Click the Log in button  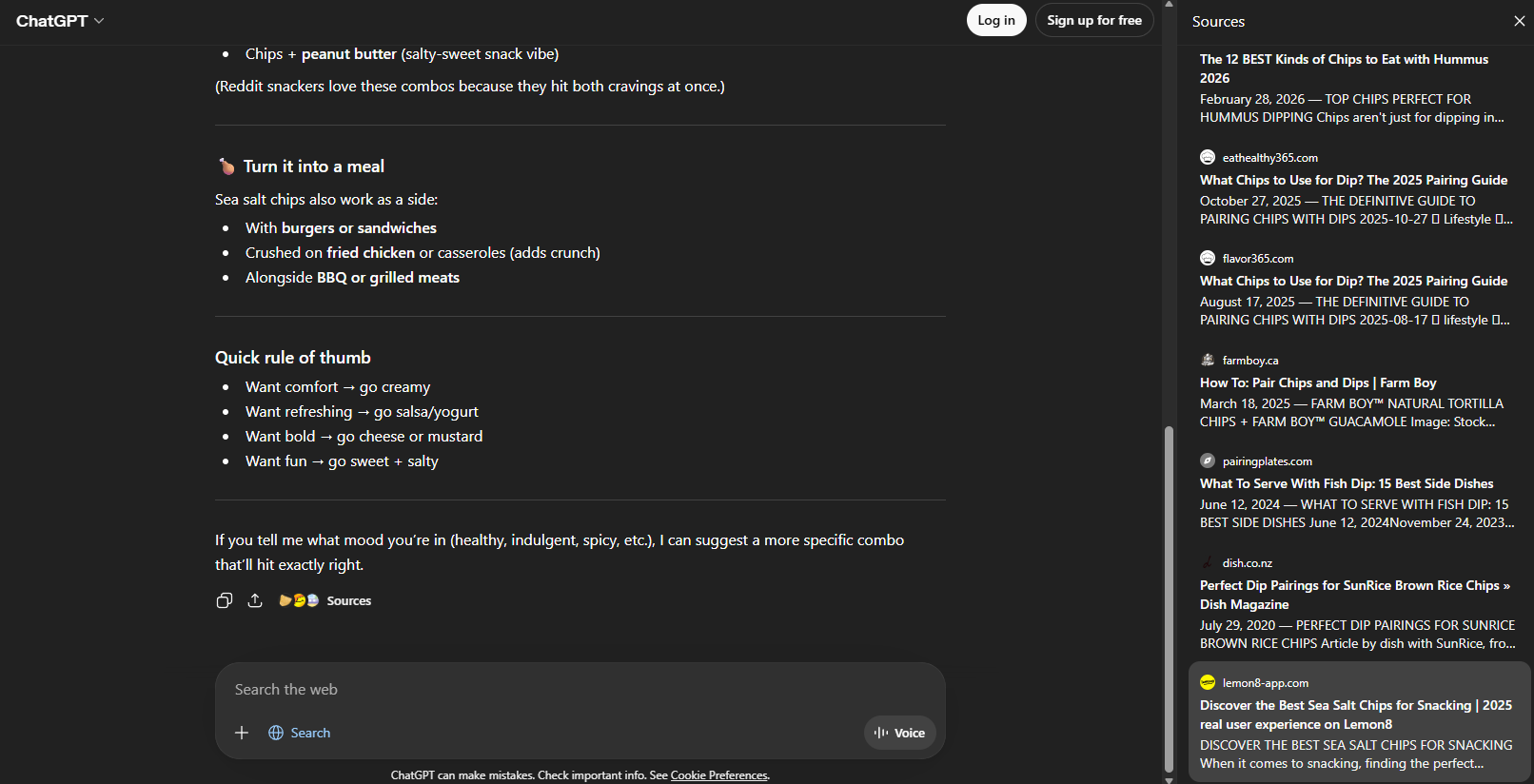click(996, 20)
